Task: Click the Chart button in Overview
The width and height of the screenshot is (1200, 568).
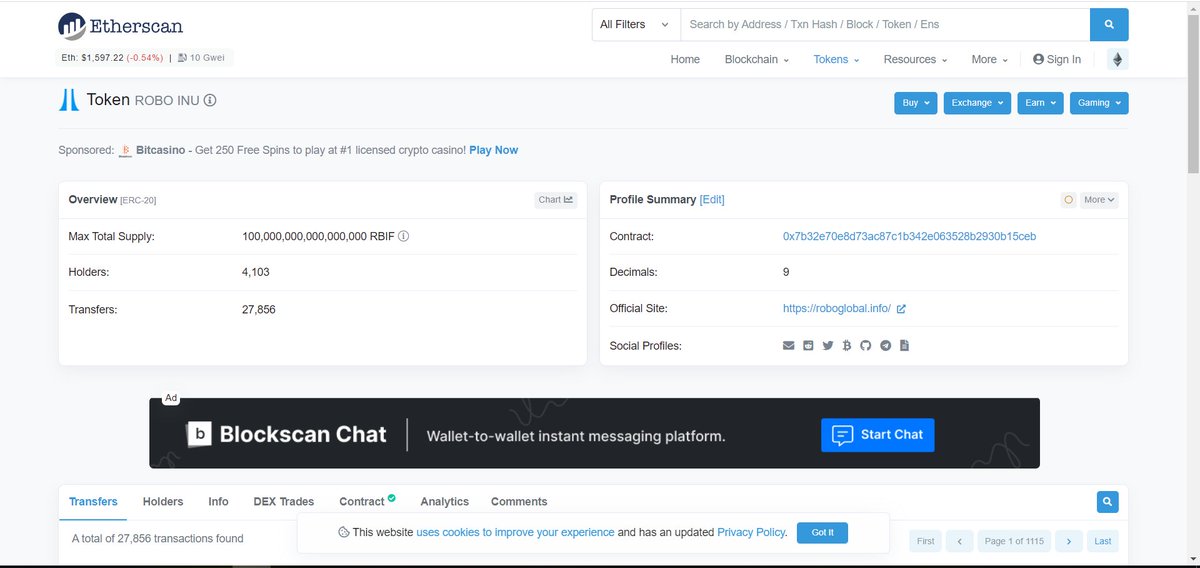Action: point(556,200)
